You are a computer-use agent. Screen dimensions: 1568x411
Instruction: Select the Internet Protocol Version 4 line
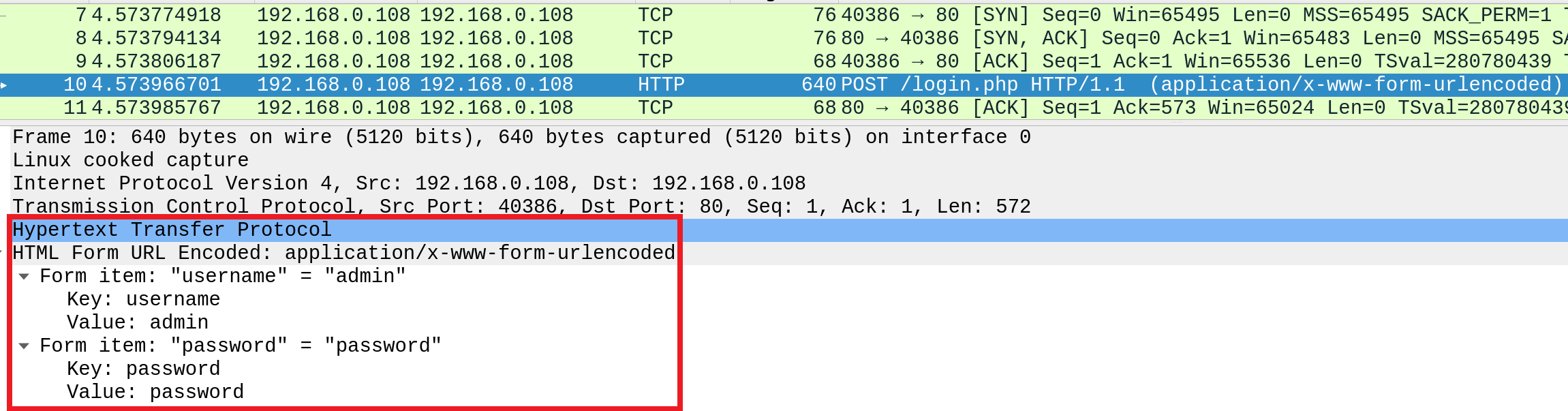pyautogui.click(x=409, y=184)
